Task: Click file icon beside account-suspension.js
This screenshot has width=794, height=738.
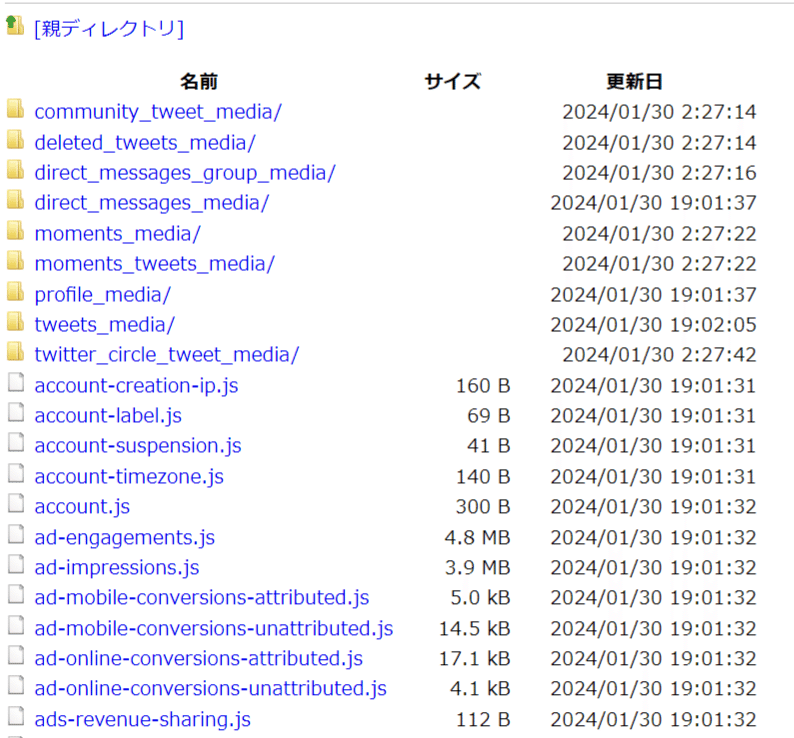Action: [16, 442]
